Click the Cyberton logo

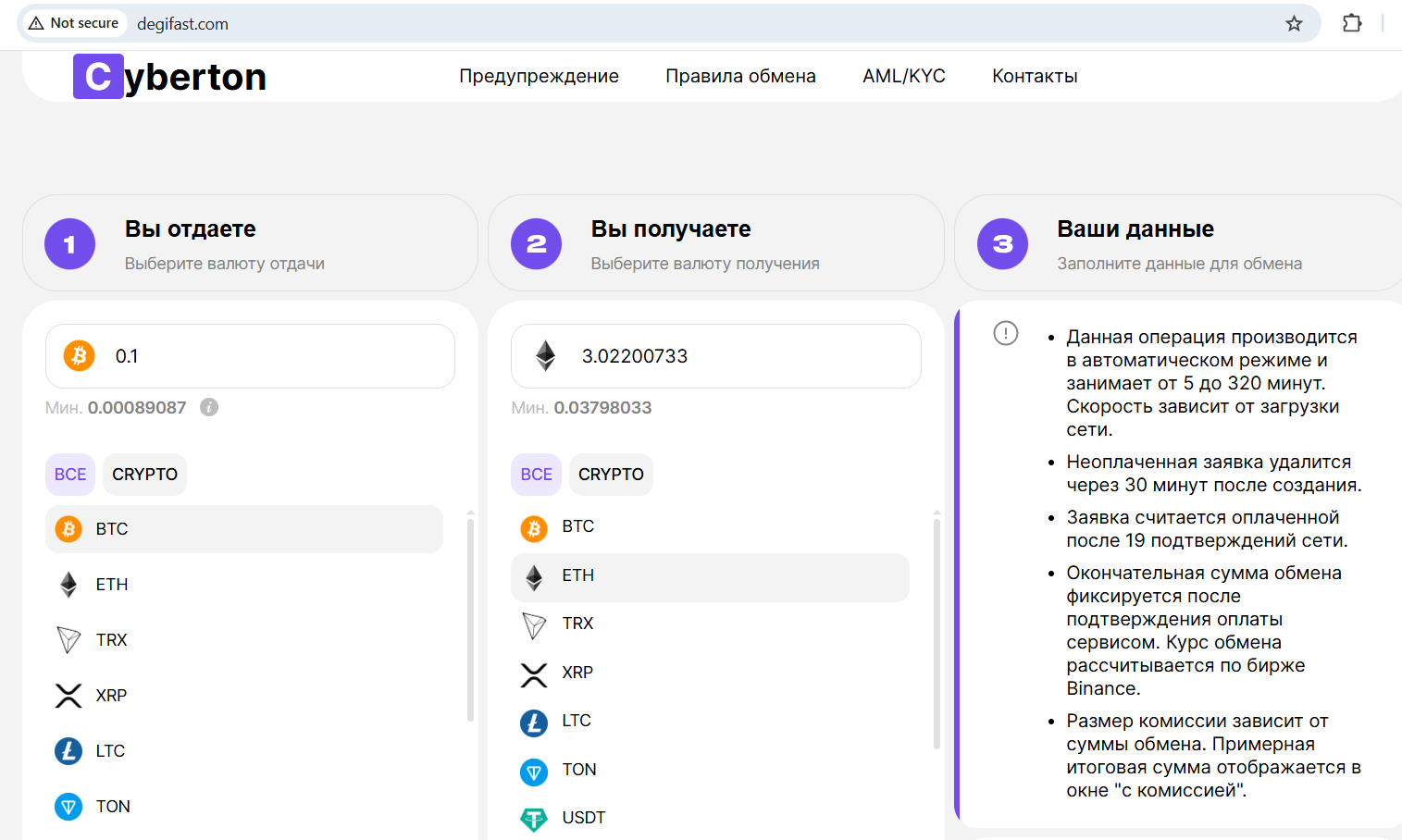tap(170, 77)
